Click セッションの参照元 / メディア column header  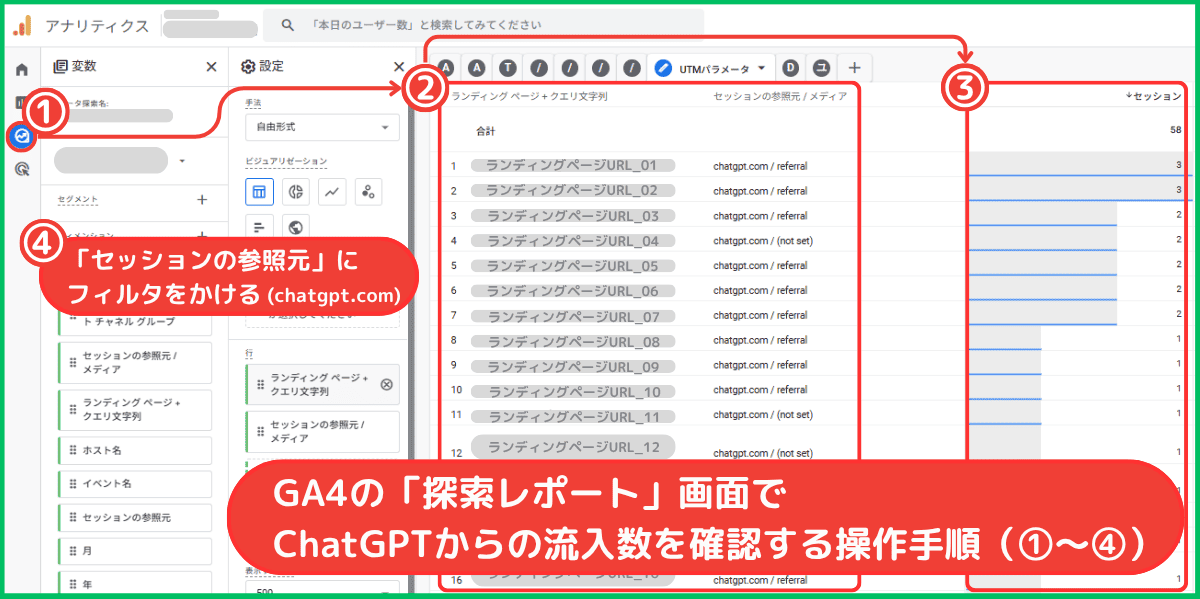click(780, 97)
